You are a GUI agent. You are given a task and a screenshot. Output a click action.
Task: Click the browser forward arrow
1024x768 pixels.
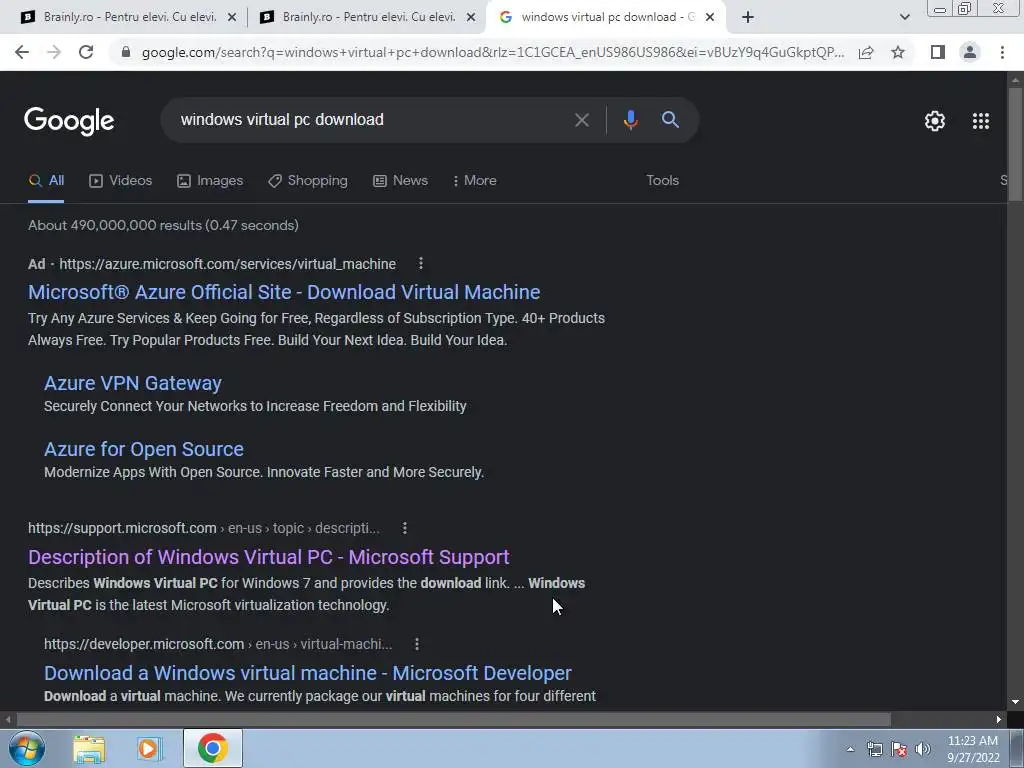tap(54, 52)
